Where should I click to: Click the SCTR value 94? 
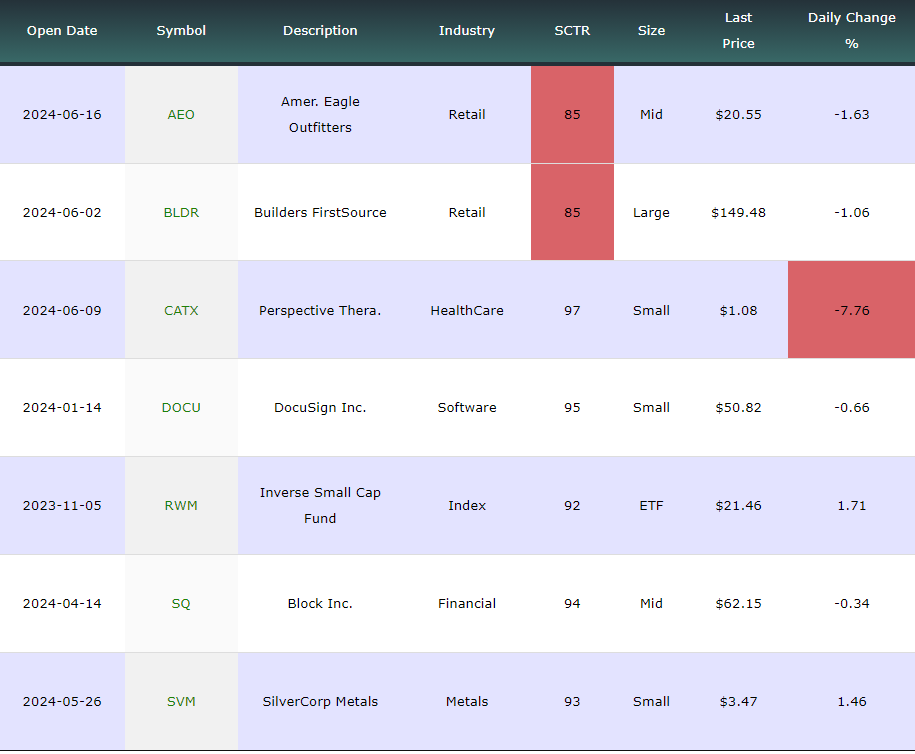pos(572,603)
